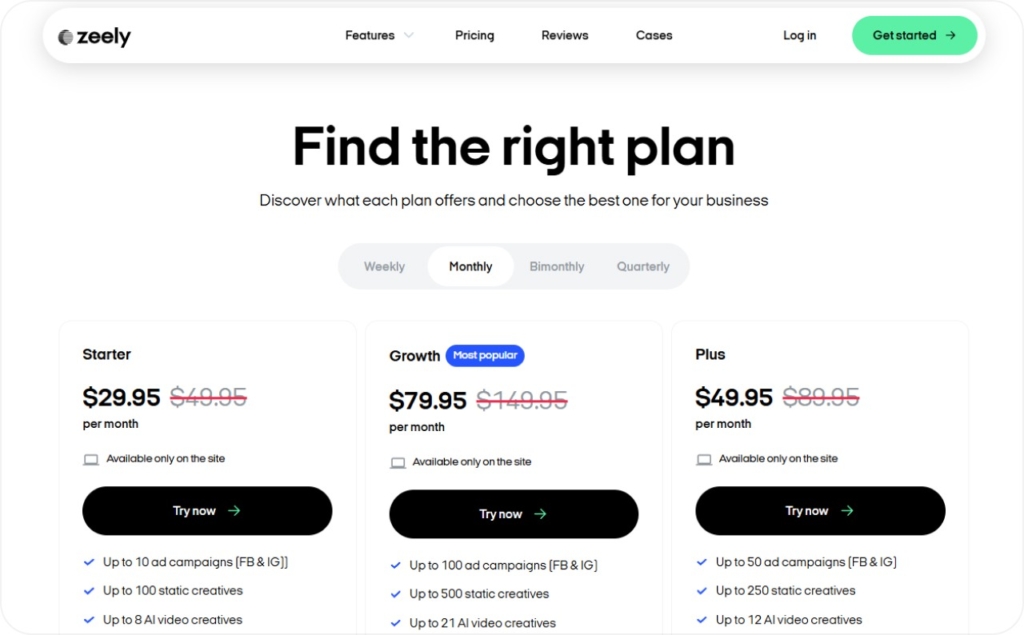Click Log in

coord(799,35)
